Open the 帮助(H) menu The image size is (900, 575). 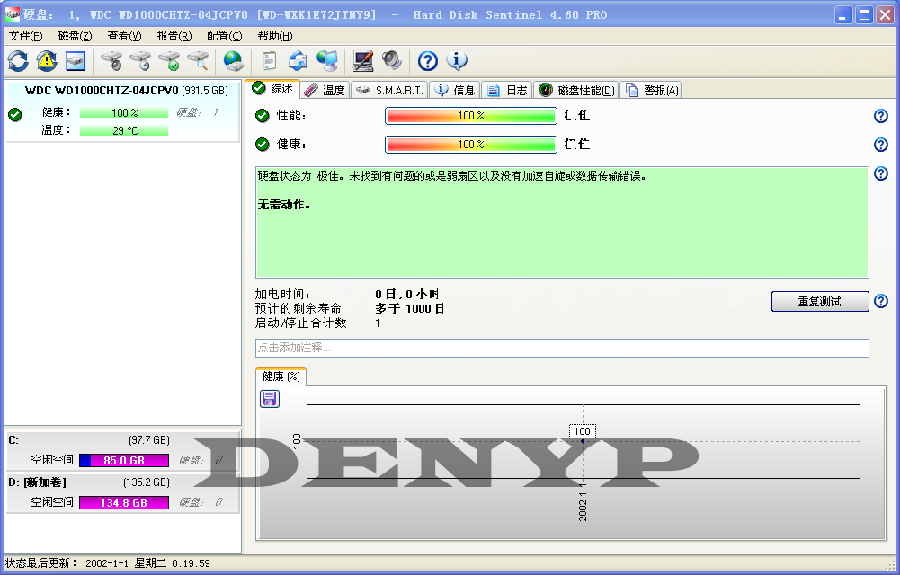click(275, 36)
